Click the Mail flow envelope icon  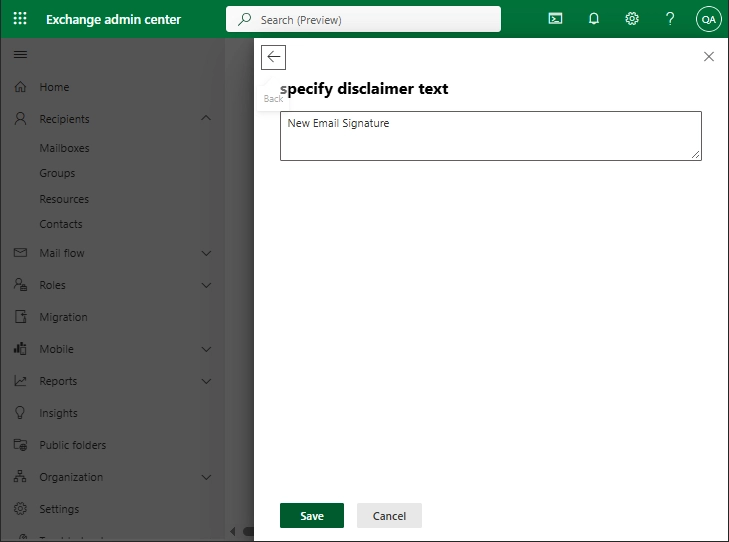tap(20, 252)
